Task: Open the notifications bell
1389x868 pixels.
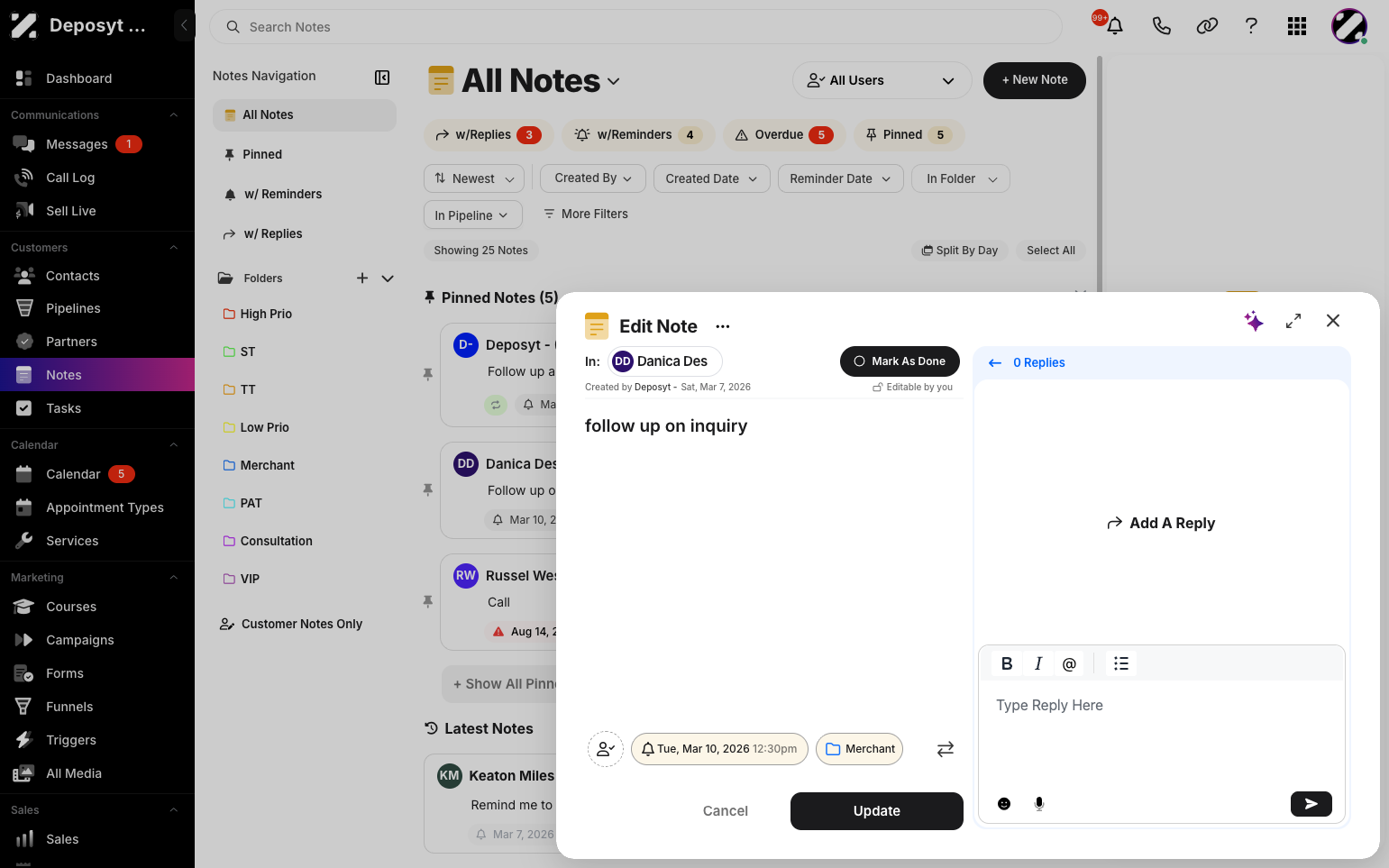Action: [x=1115, y=26]
